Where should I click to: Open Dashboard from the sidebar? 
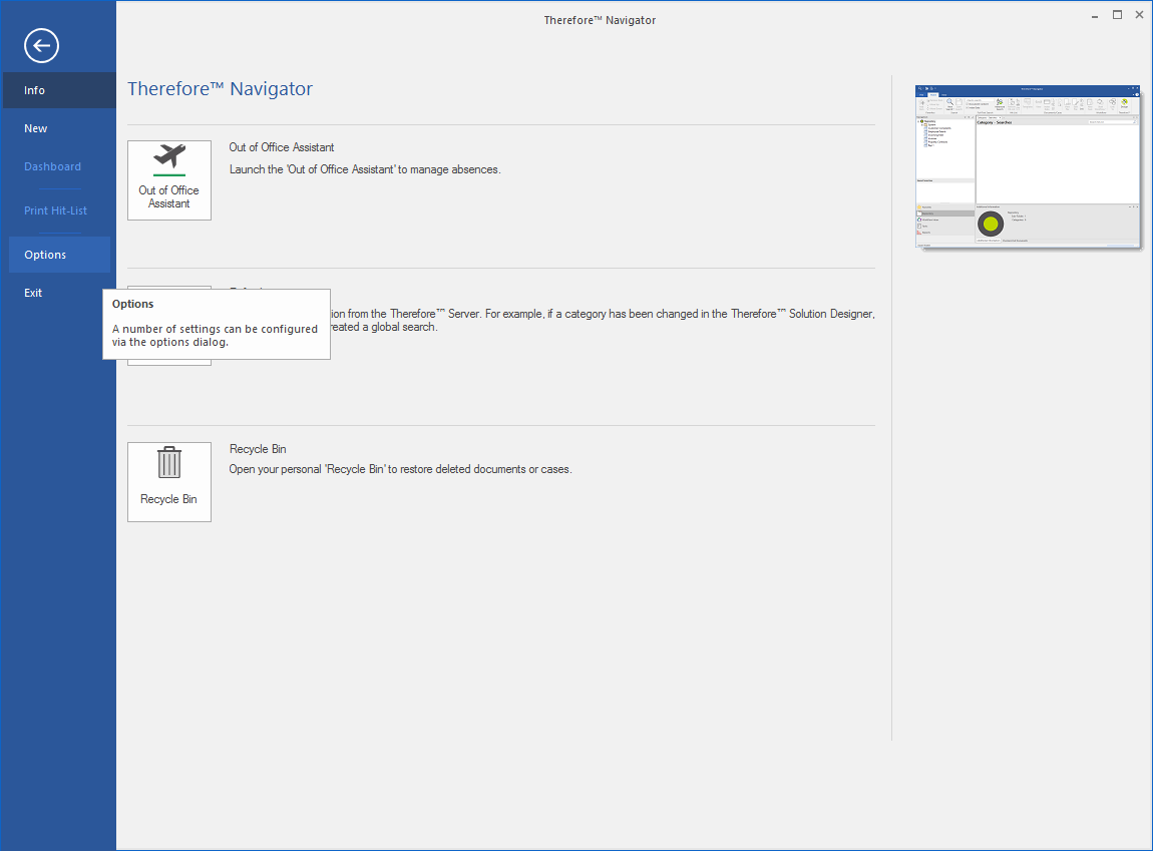pos(59,166)
